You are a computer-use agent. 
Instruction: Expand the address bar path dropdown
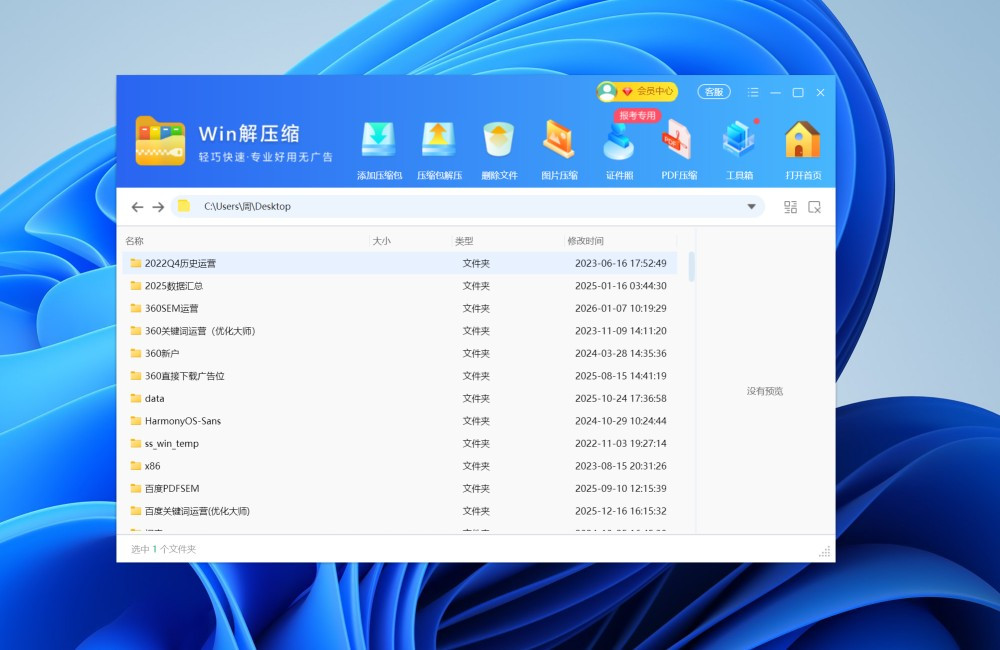pos(752,207)
